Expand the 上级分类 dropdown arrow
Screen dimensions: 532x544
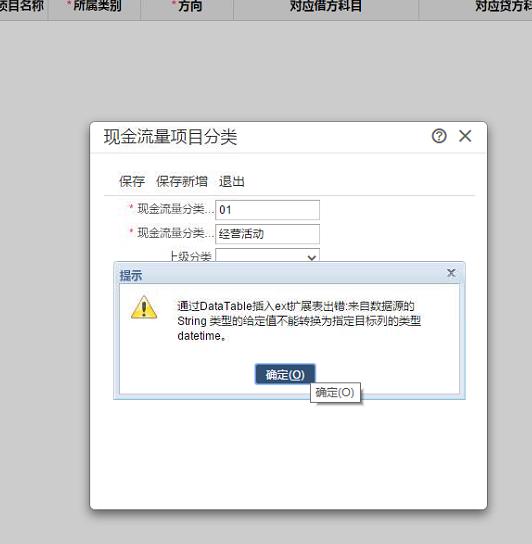[312, 257]
